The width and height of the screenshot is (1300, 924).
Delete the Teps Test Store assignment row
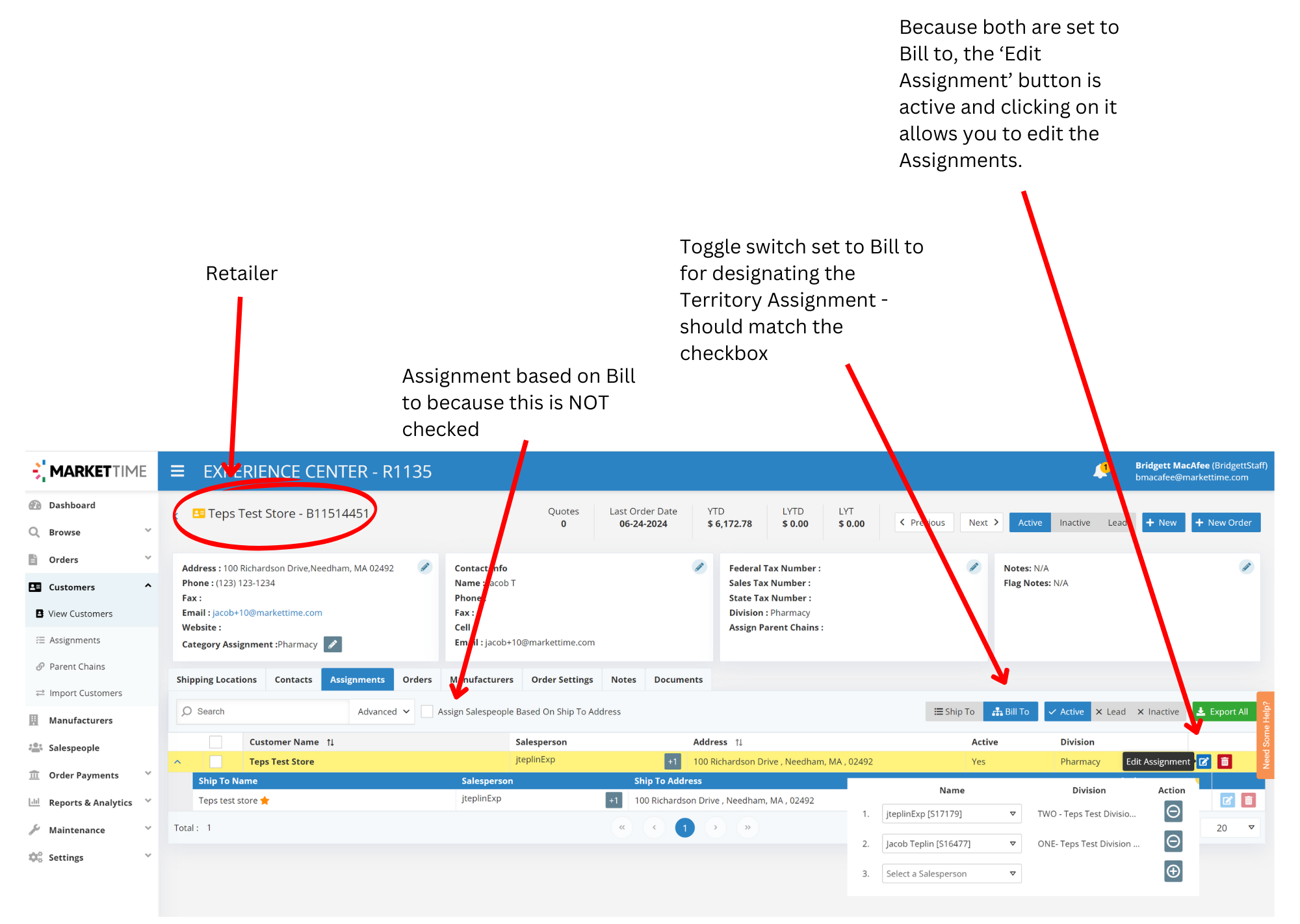coord(1225,762)
